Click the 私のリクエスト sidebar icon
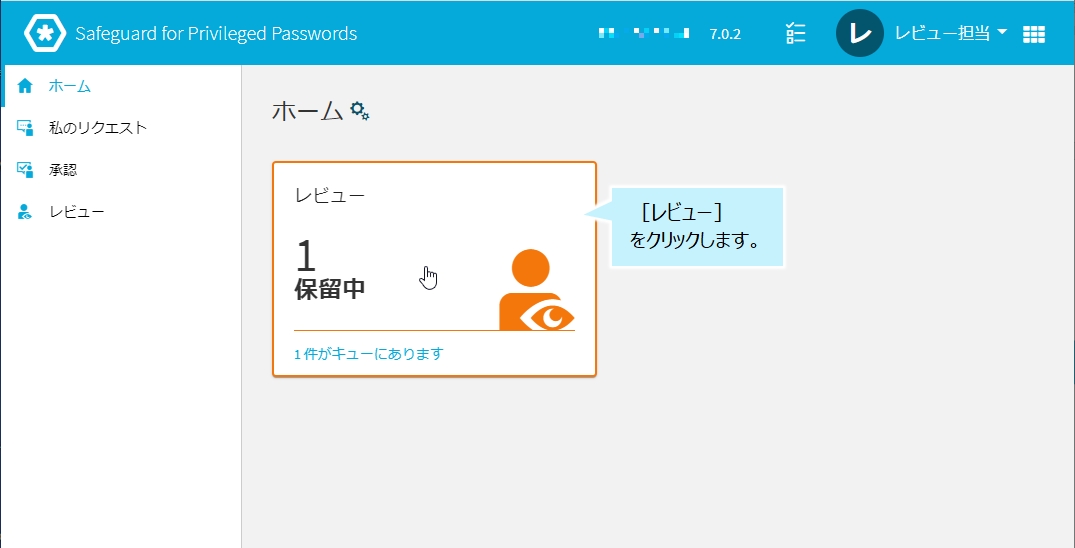 tap(25, 128)
